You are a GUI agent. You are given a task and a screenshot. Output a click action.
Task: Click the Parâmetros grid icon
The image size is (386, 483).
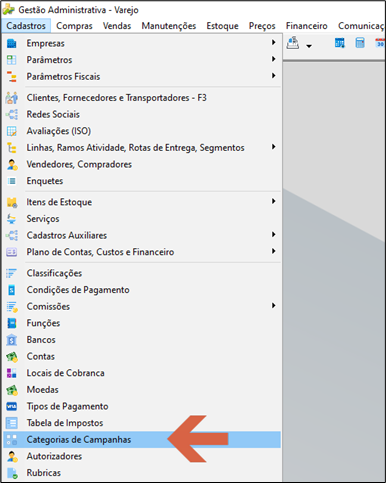12,60
